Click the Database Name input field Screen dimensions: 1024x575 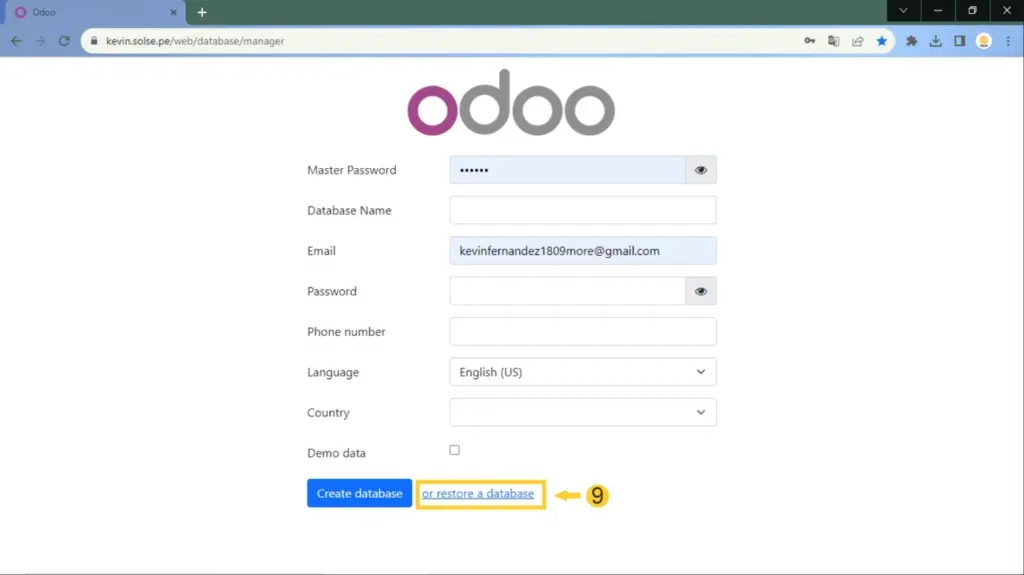click(583, 210)
